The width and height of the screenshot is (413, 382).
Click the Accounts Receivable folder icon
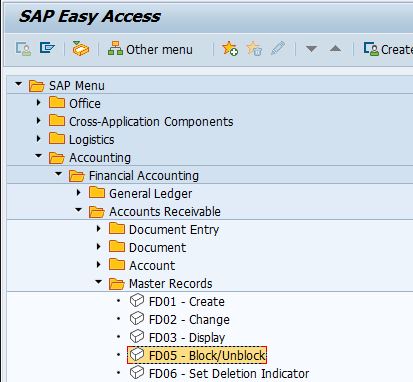tap(97, 212)
